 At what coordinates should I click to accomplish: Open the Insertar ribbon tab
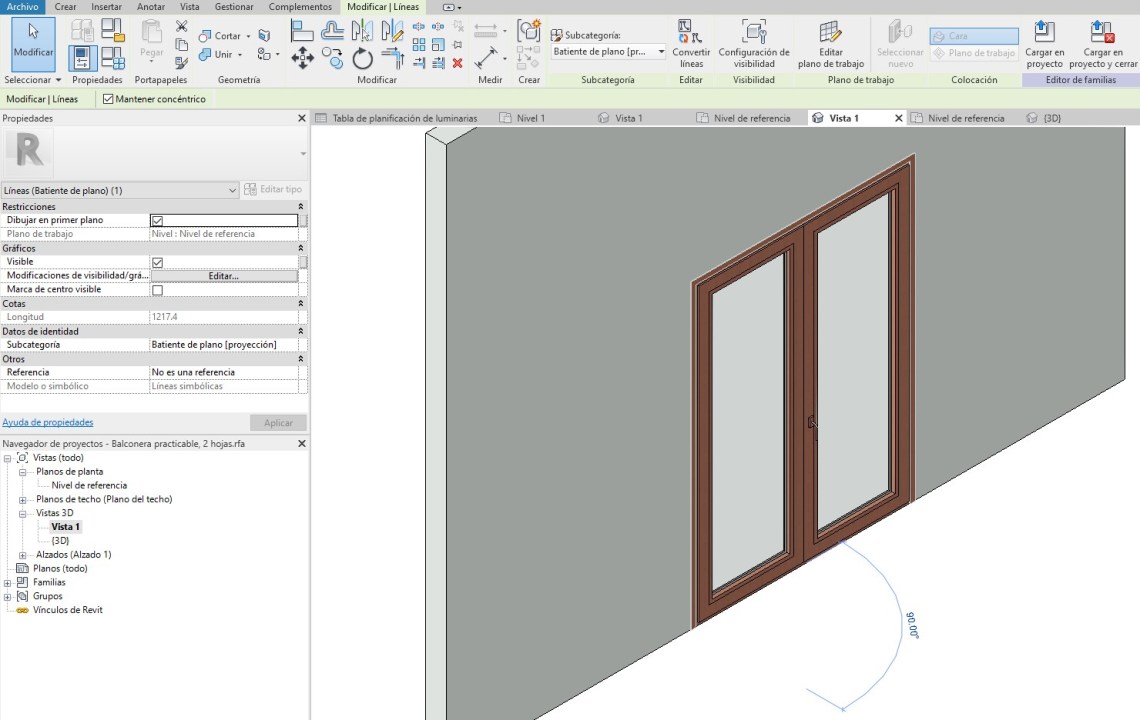[106, 7]
